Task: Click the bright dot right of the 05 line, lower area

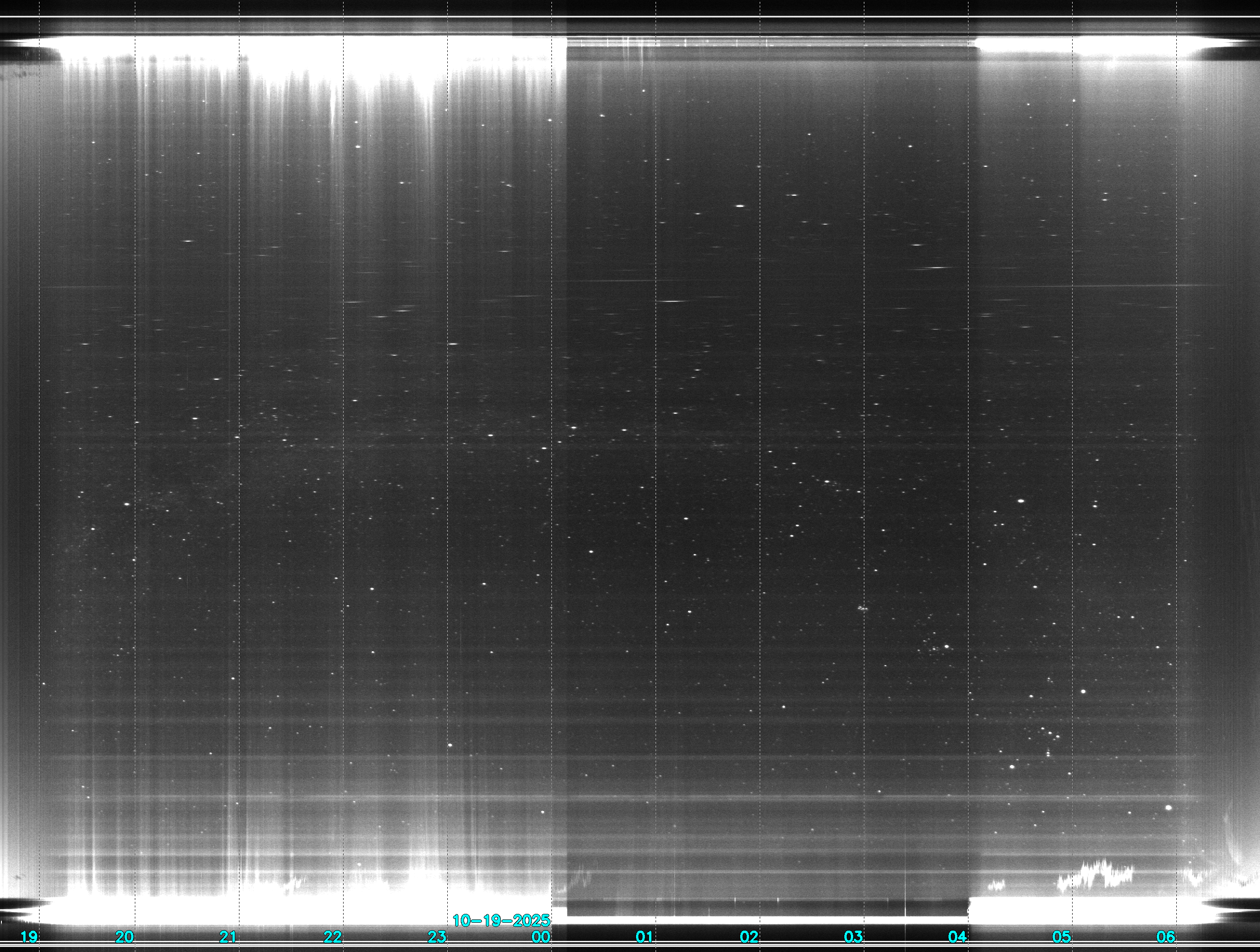Action: (1083, 692)
